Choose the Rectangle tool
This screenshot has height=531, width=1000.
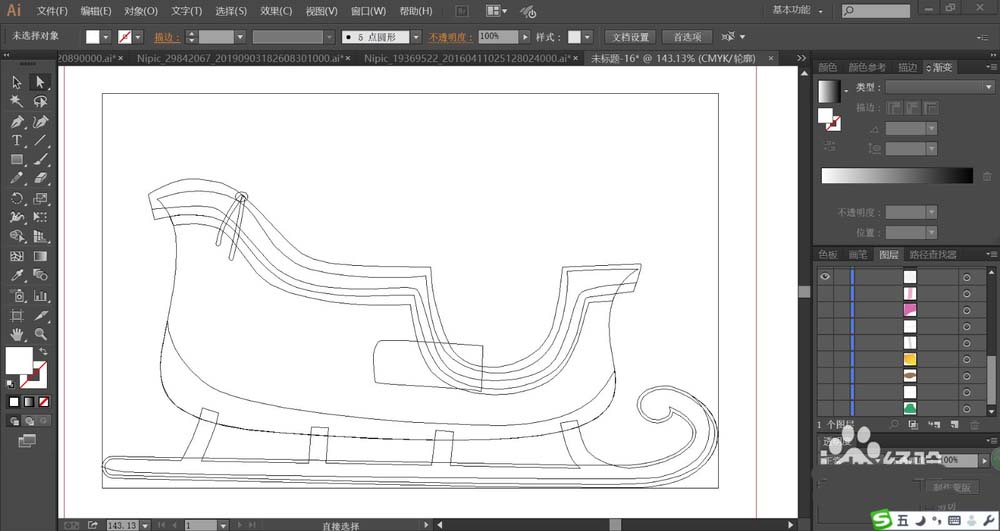[x=17, y=159]
